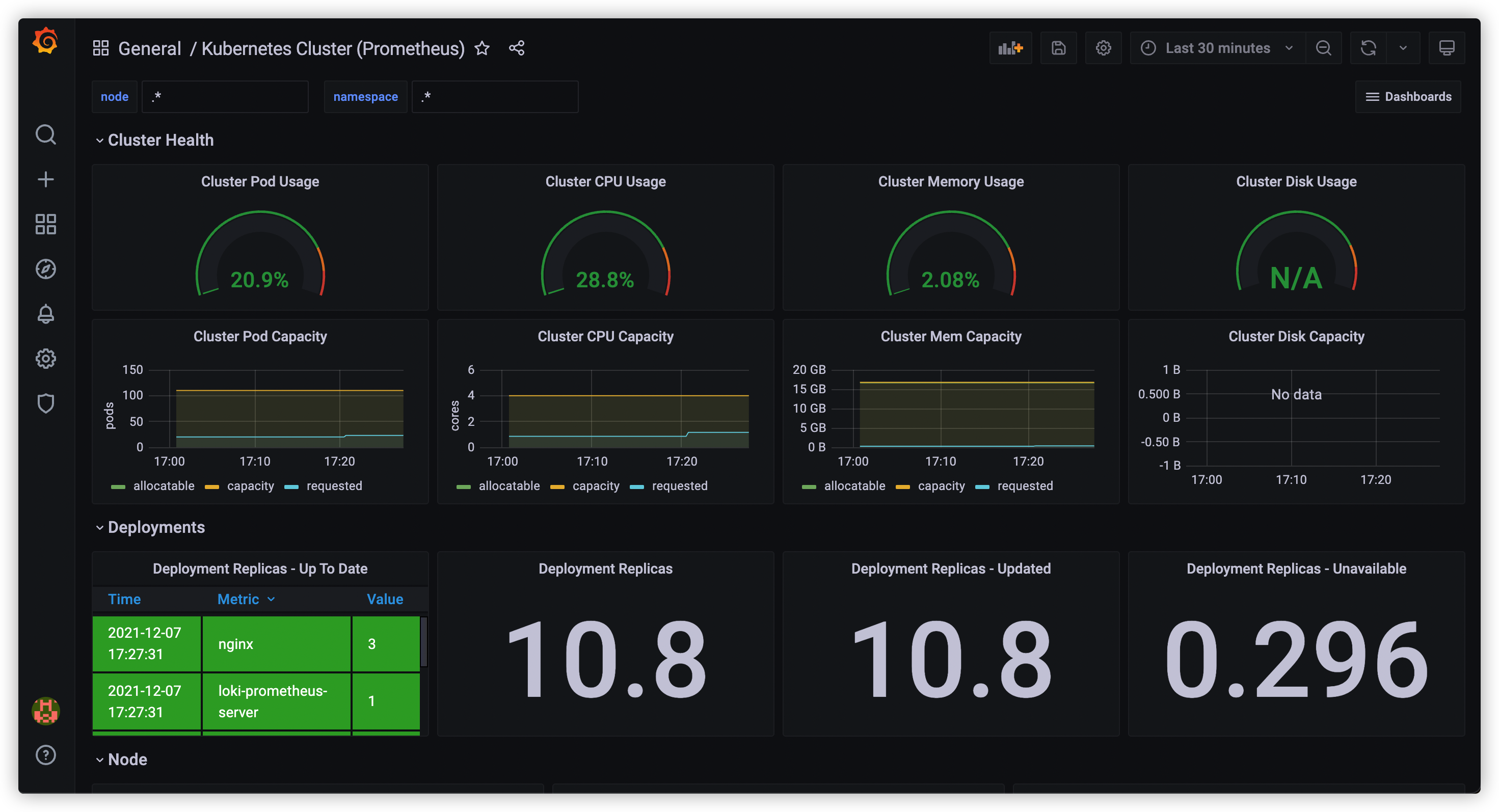Click the user avatar in sidebar

point(45,710)
